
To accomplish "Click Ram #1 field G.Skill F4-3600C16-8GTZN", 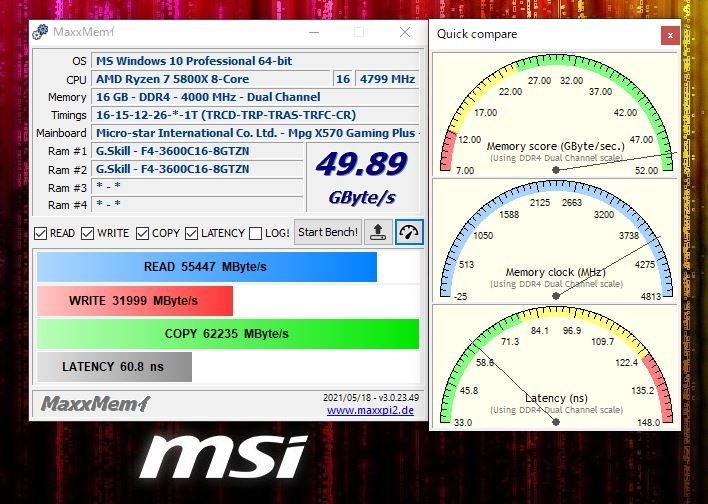I will (x=197, y=151).
